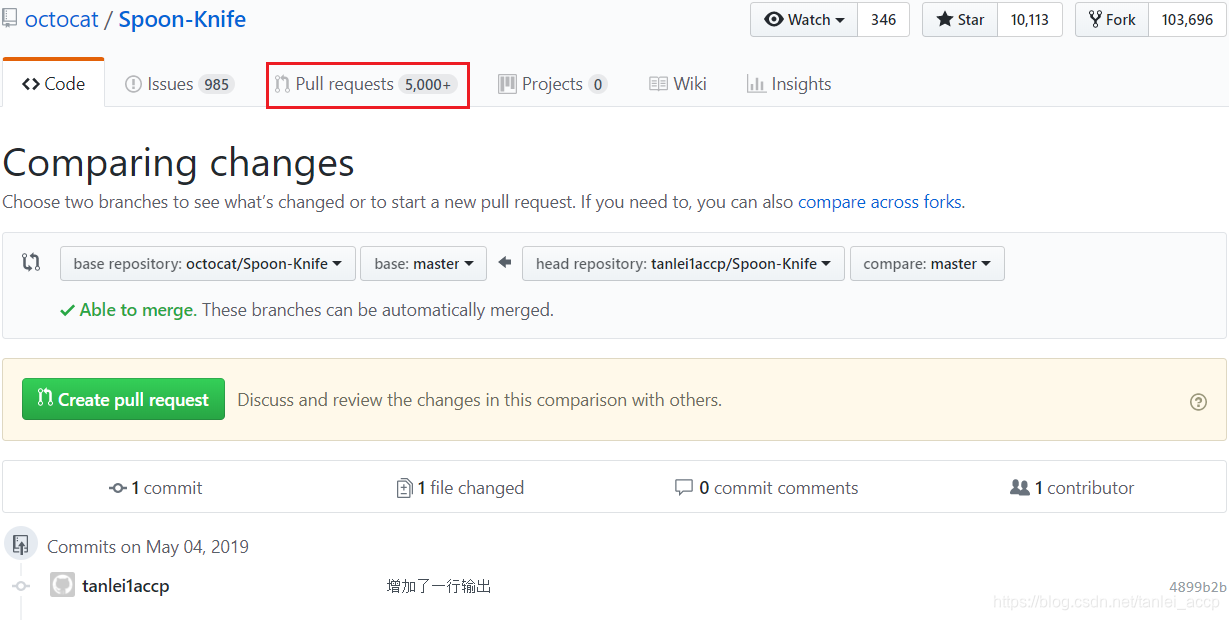The width and height of the screenshot is (1229, 620).
Task: Expand the compare: master branch dropdown
Action: tap(927, 264)
